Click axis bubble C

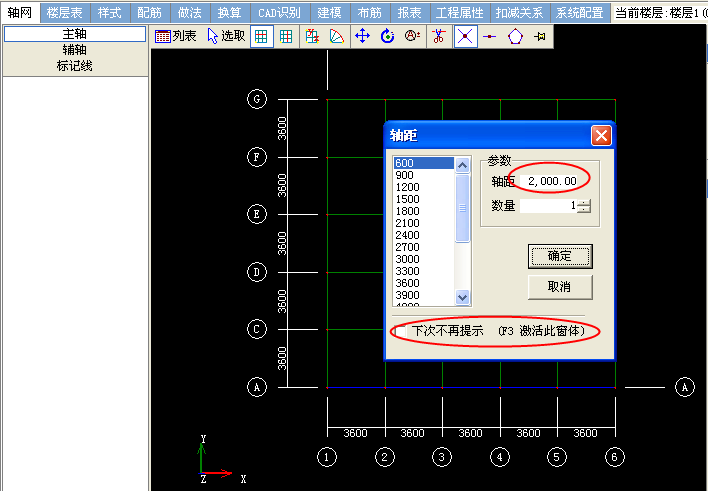(257, 329)
